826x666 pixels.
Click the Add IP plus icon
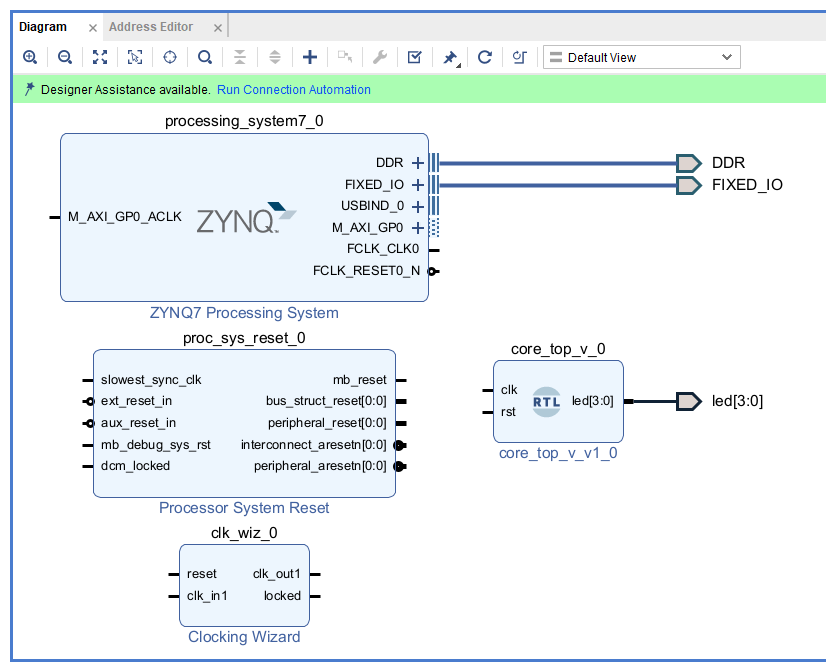coord(310,57)
